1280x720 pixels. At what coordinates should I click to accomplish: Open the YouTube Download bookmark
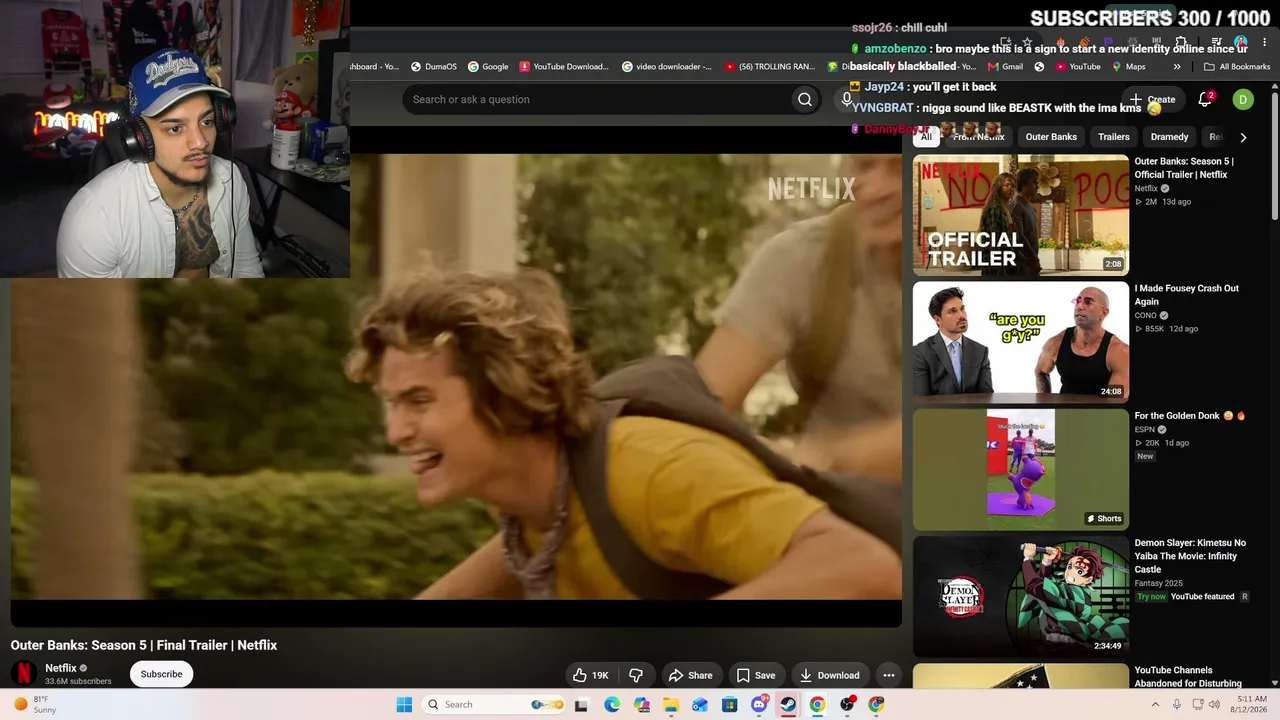(564, 67)
